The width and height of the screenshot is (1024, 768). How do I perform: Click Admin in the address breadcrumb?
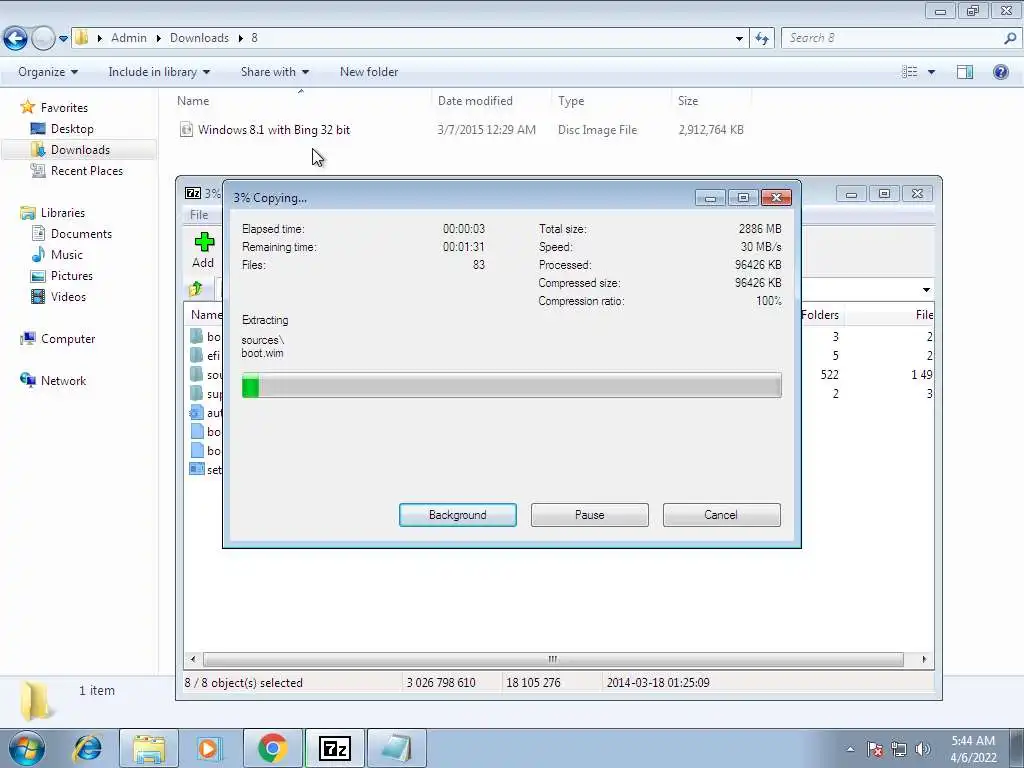click(129, 38)
